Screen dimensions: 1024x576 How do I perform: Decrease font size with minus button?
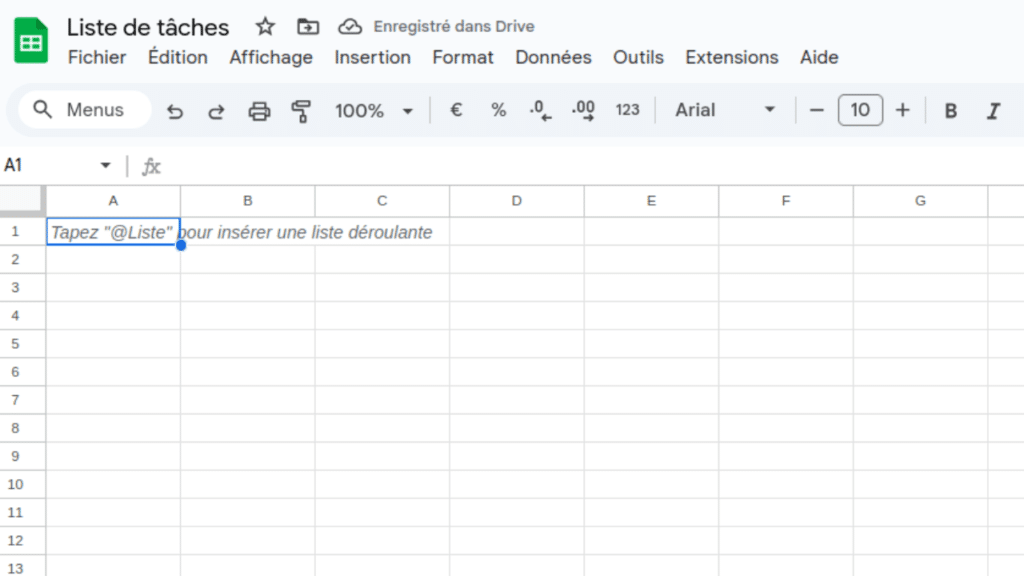coord(816,110)
